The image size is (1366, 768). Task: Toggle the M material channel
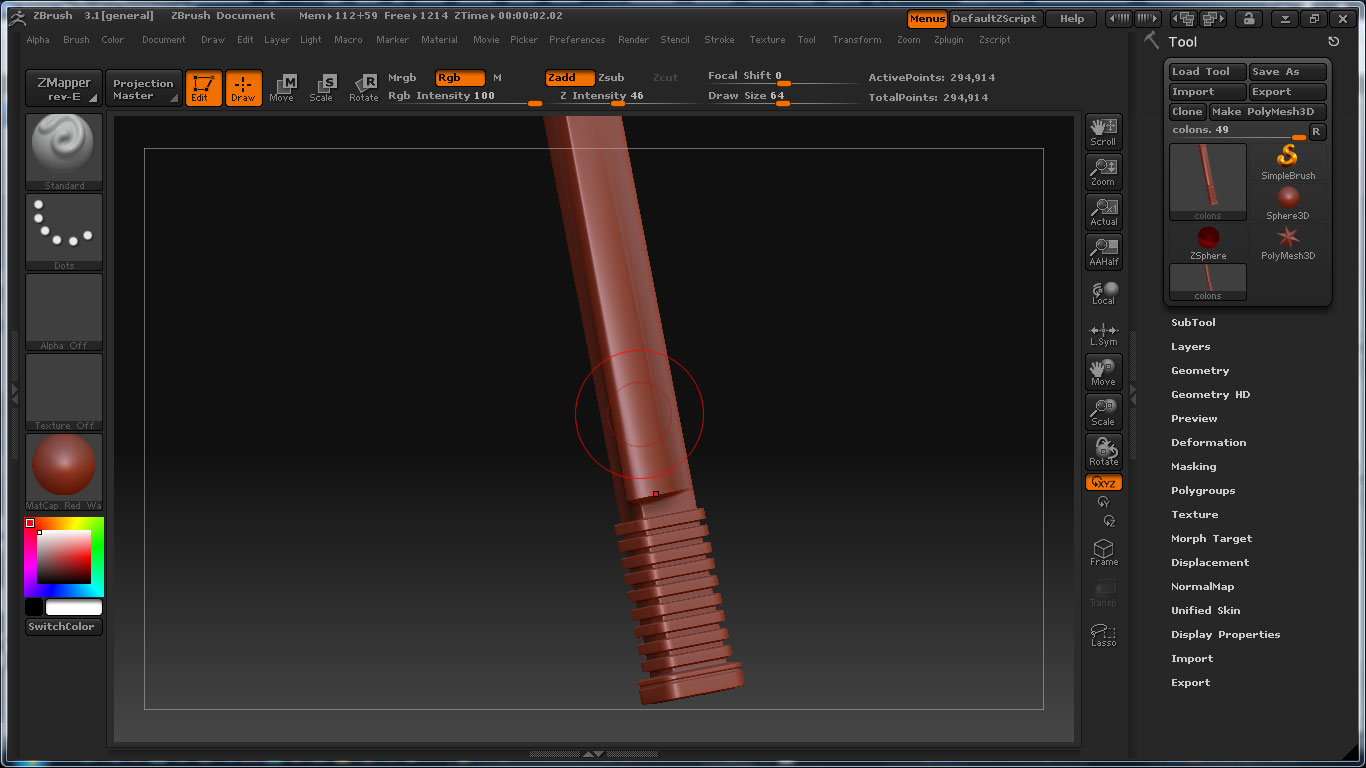pos(497,77)
